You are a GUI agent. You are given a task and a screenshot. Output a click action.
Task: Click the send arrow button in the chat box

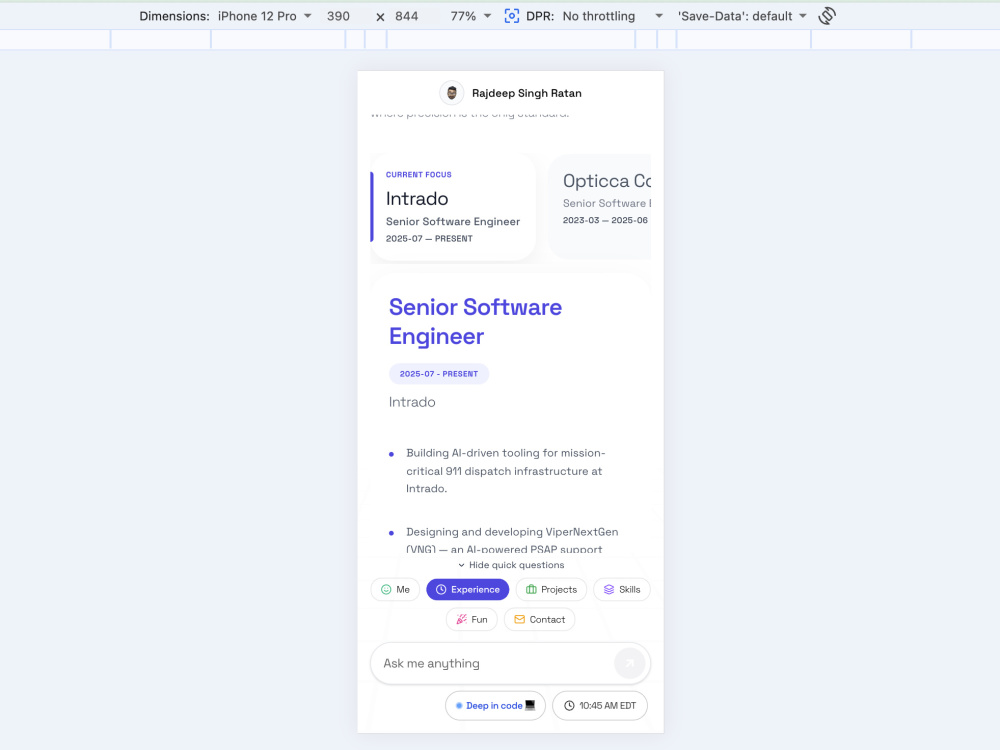[x=629, y=663]
